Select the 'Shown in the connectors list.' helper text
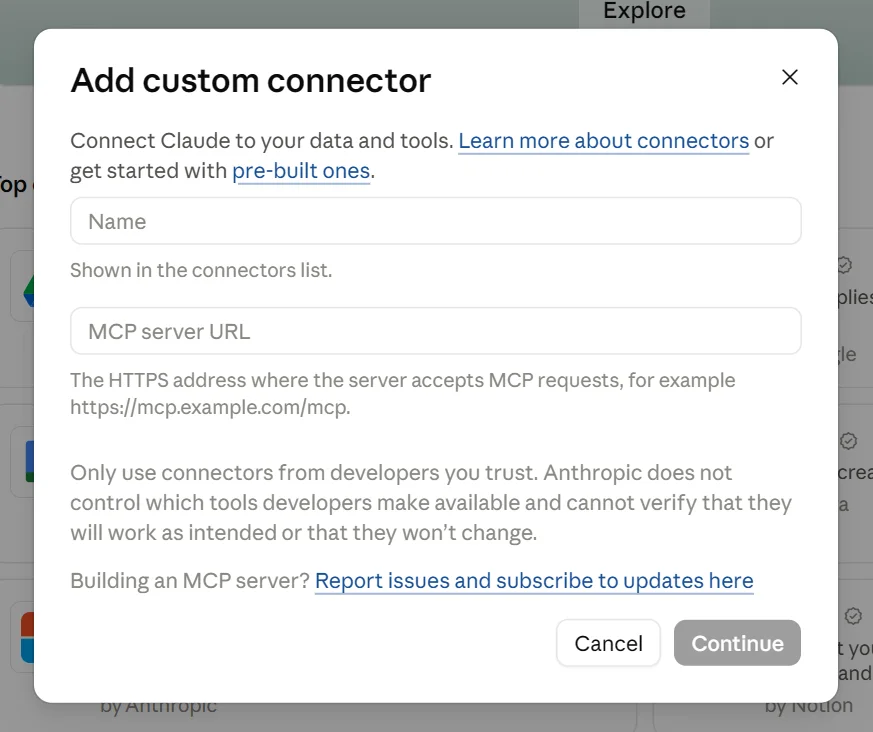The height and width of the screenshot is (732, 873). pyautogui.click(x=201, y=270)
